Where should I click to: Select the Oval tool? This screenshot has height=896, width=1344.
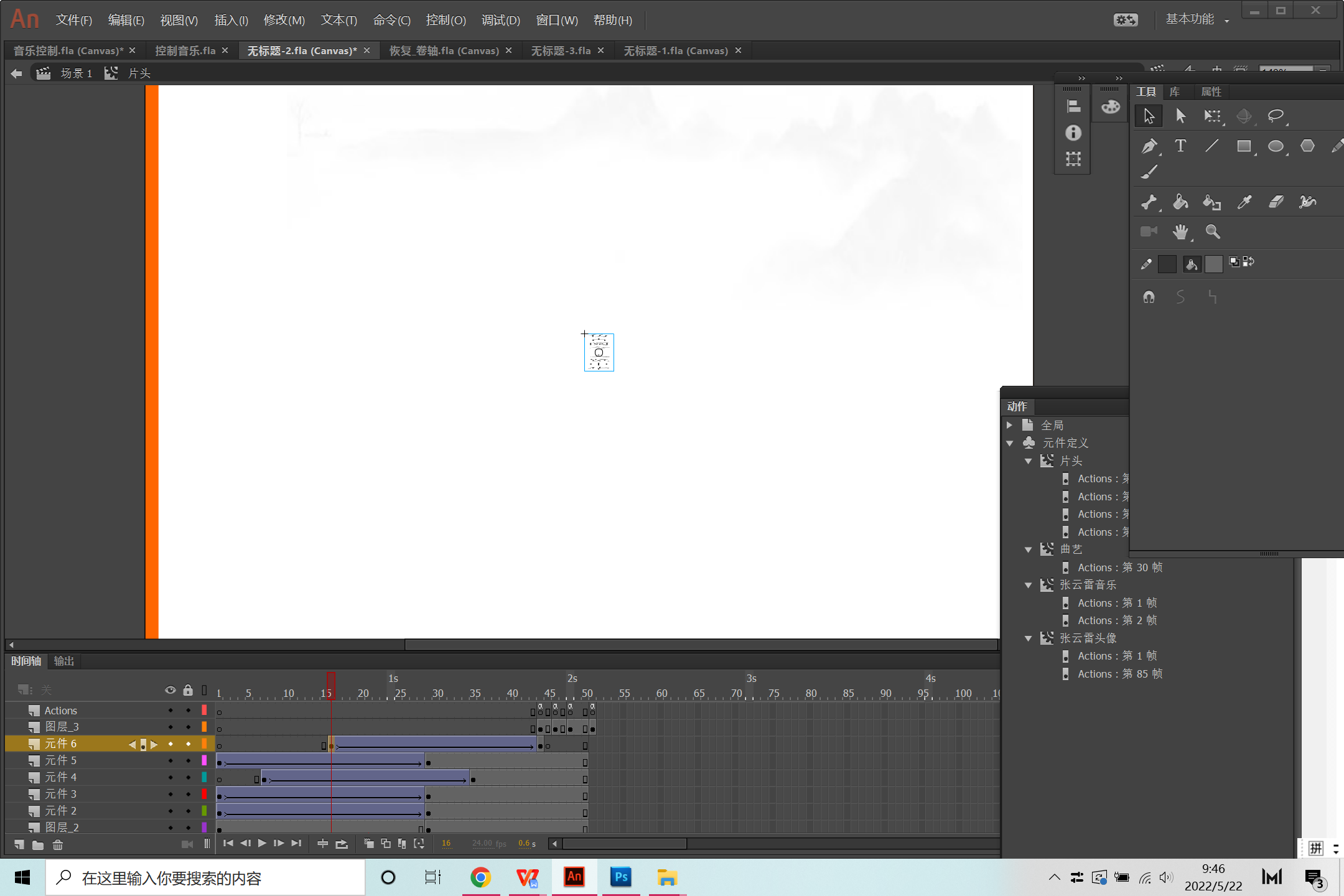coord(1276,146)
